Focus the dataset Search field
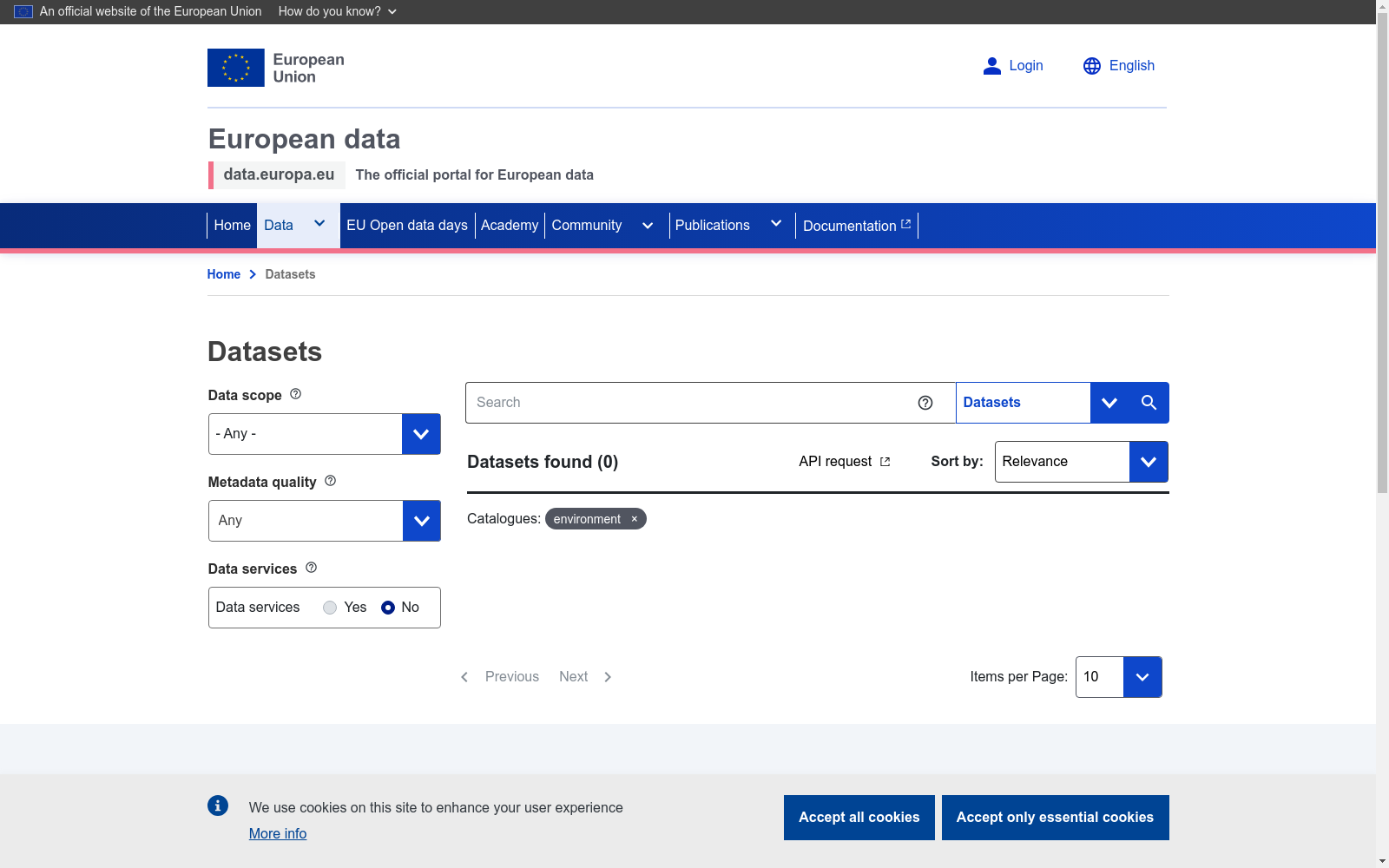1389x868 pixels. pyautogui.click(x=690, y=403)
